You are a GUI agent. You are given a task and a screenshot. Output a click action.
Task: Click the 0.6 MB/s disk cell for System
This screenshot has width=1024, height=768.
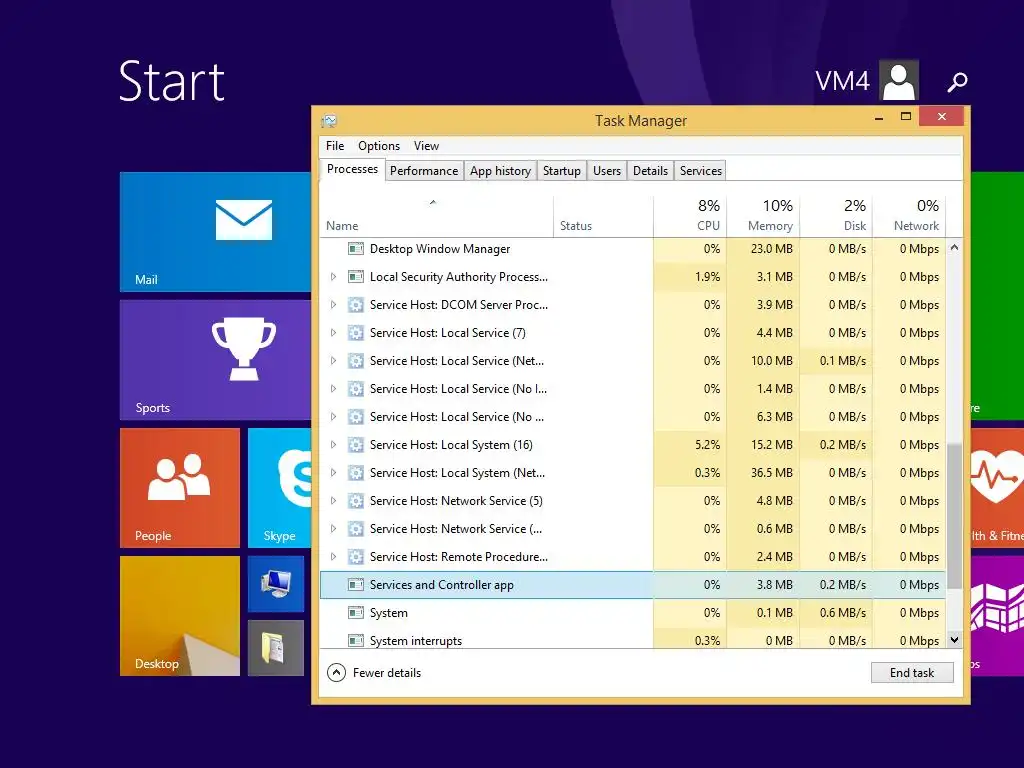click(836, 613)
